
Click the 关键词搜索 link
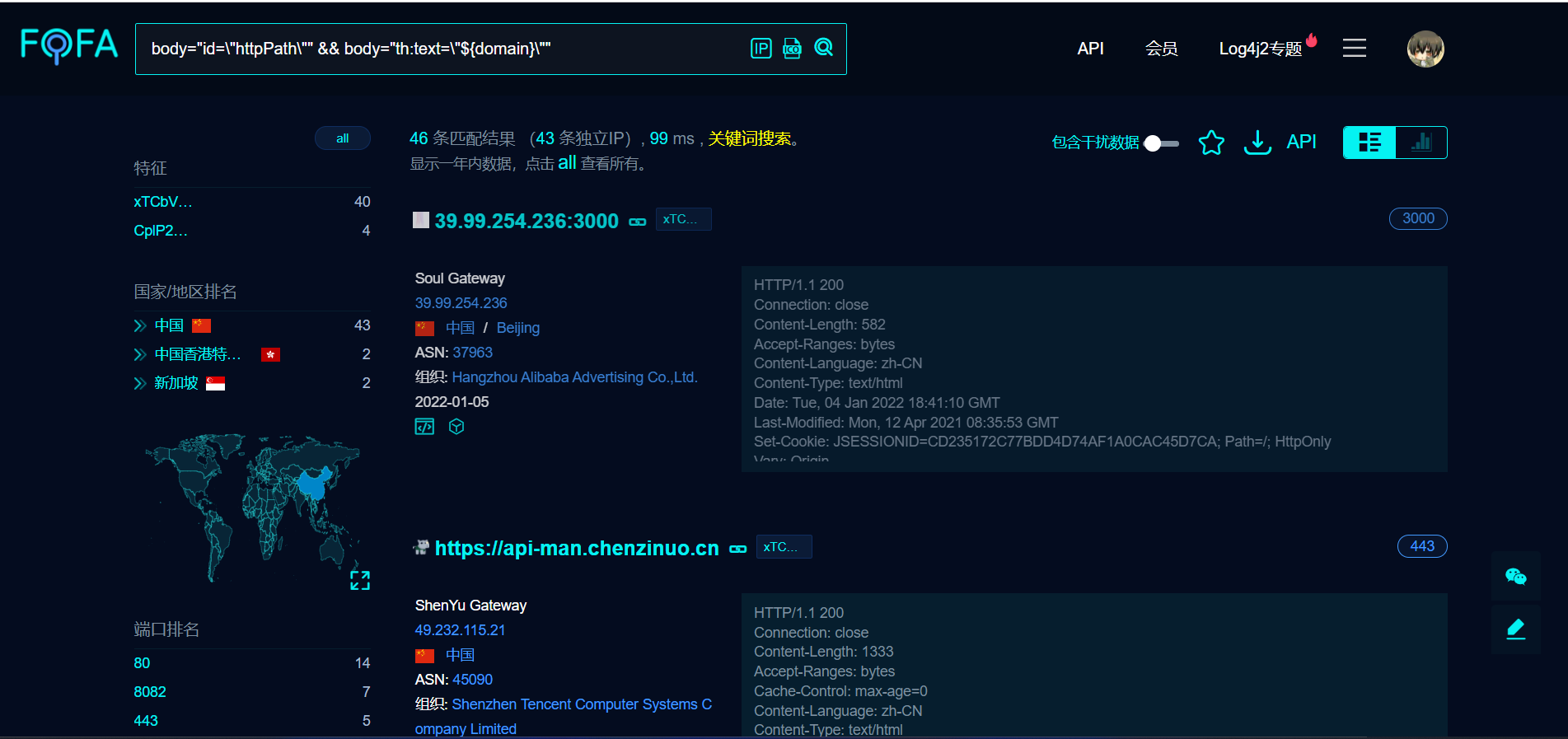click(750, 138)
